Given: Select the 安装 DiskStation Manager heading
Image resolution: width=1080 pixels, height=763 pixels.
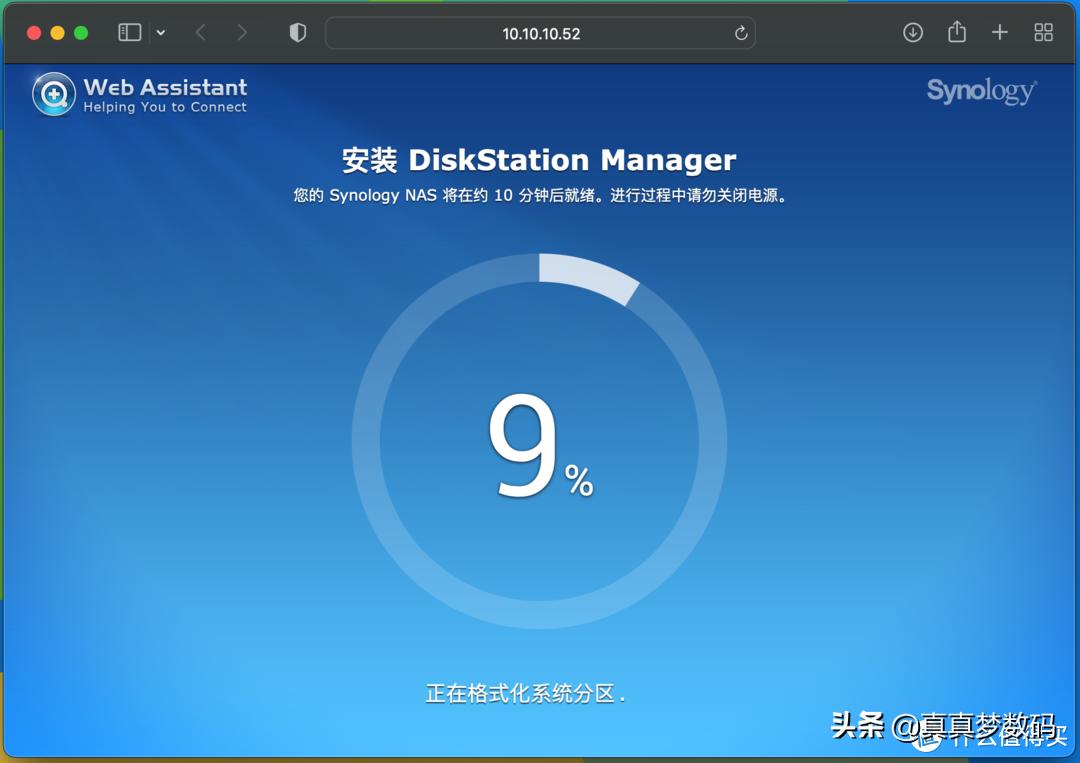Looking at the screenshot, I should point(540,159).
